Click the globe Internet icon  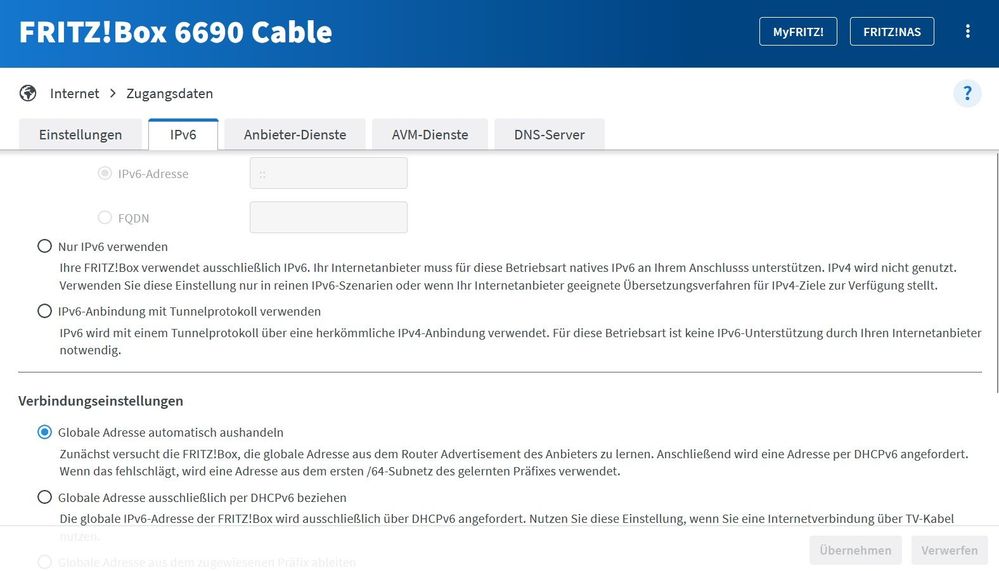28,93
